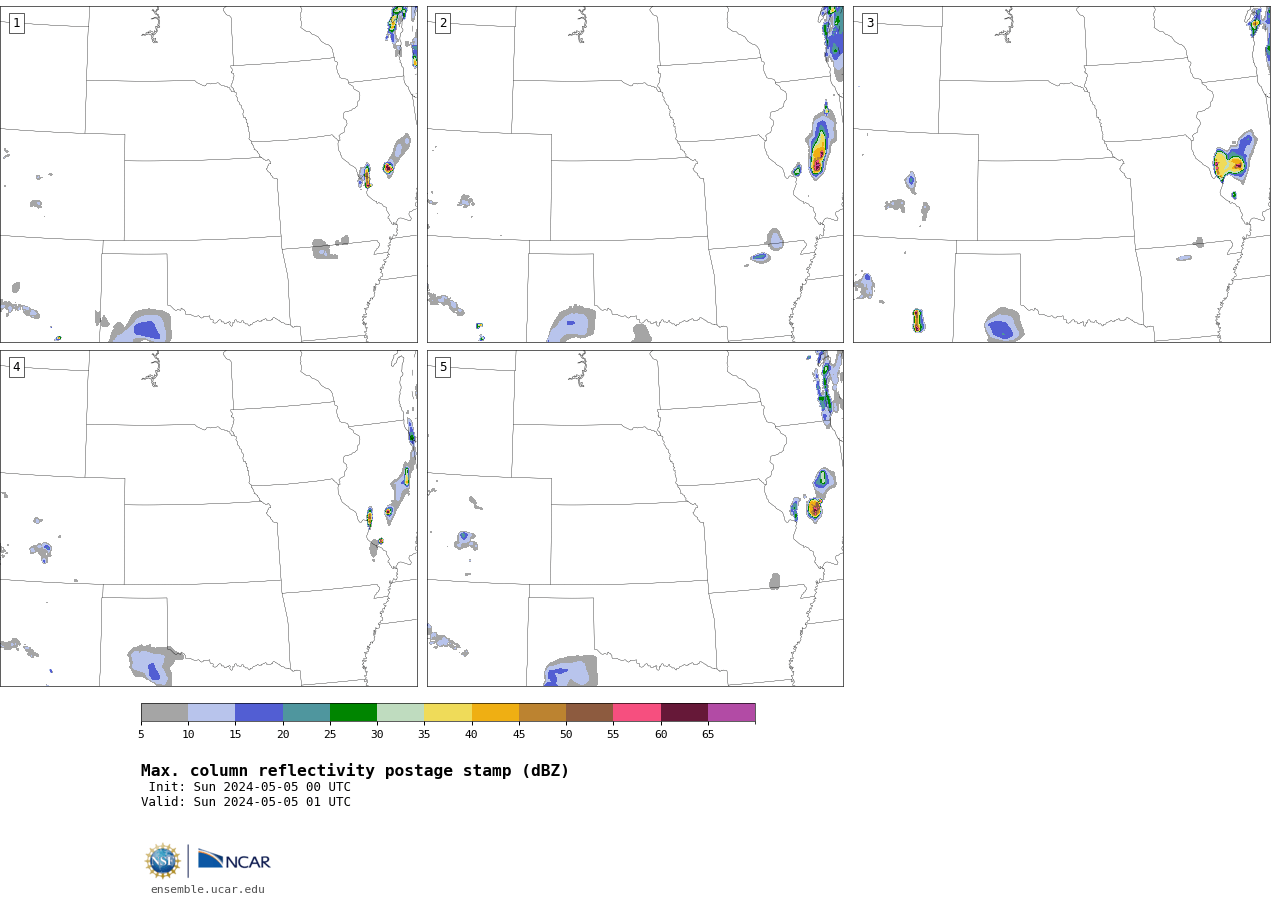
Task: Click the colorbar tick label 5
Action: (x=141, y=735)
